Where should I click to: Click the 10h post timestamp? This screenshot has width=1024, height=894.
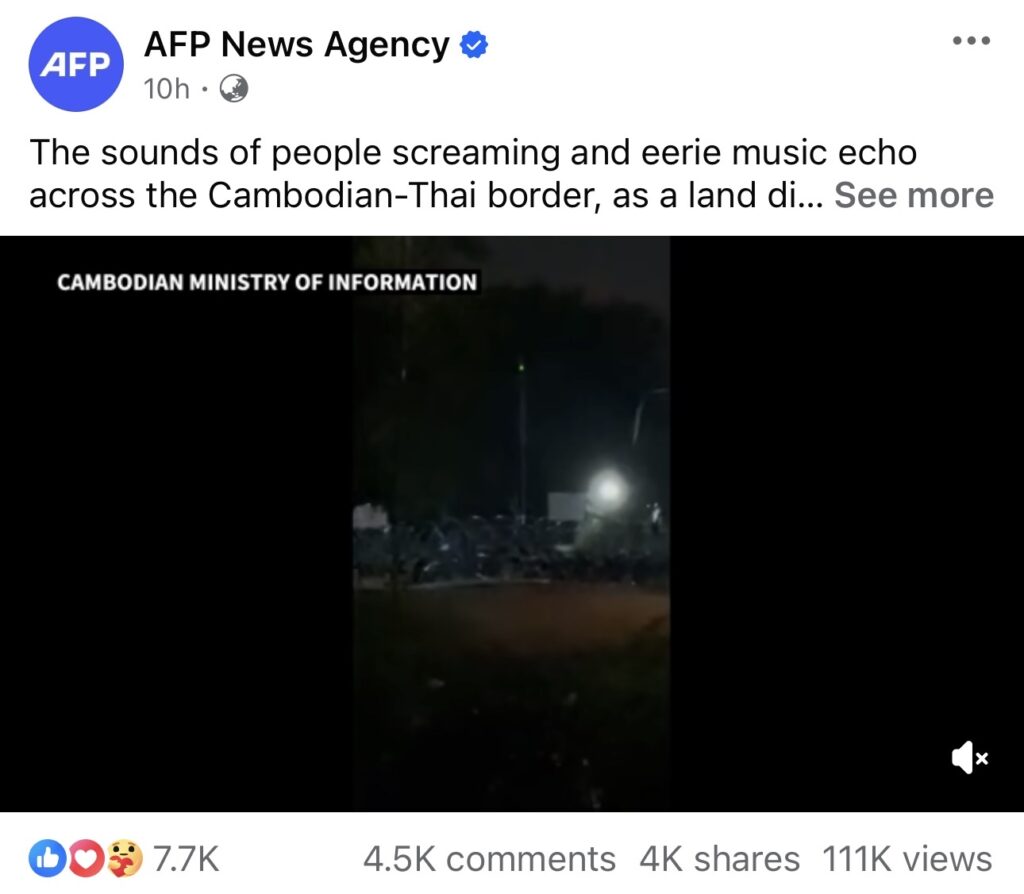pos(167,88)
